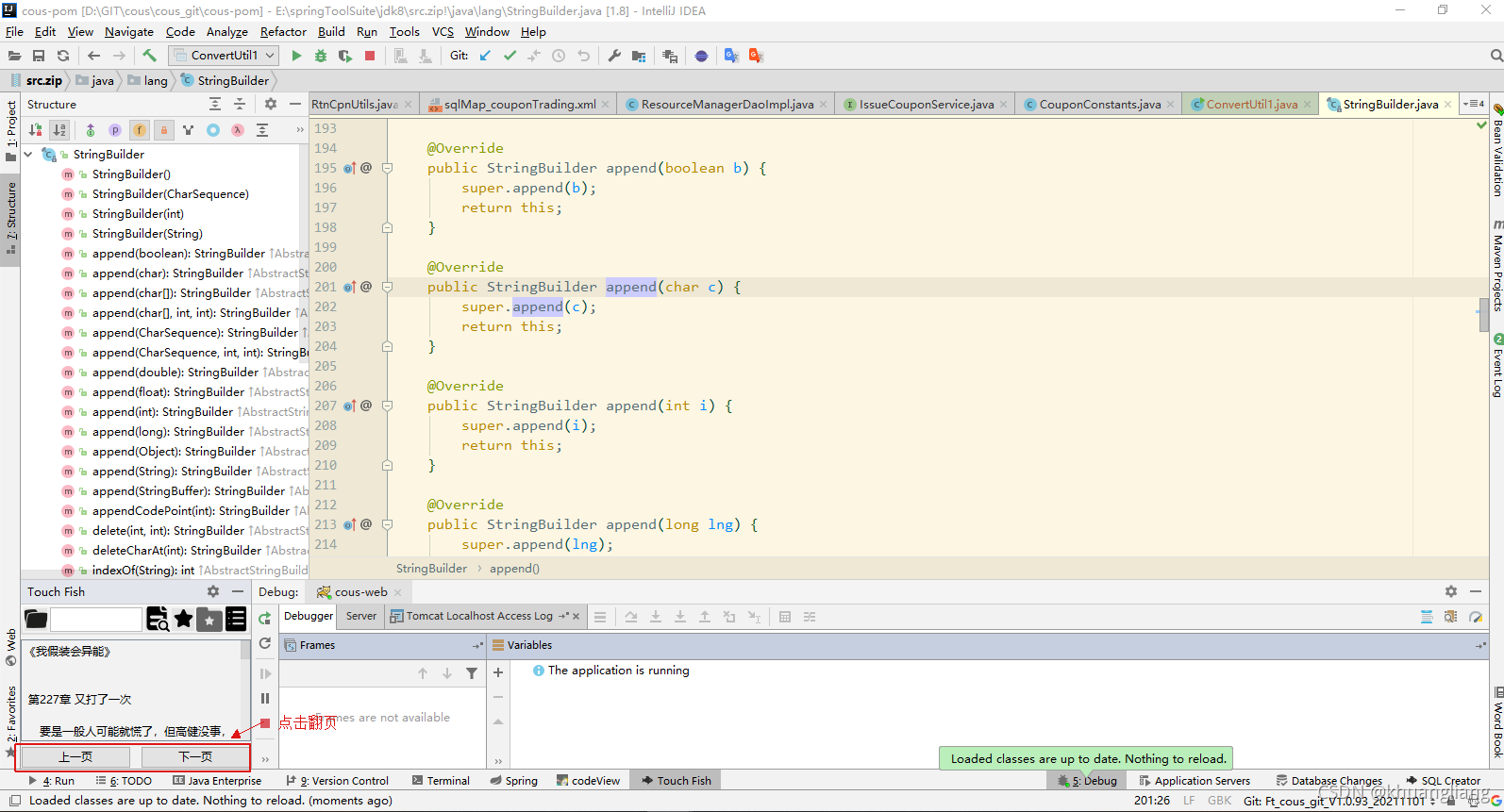This screenshot has width=1504, height=812.
Task: Click the 下一页 next page button
Action: [195, 757]
